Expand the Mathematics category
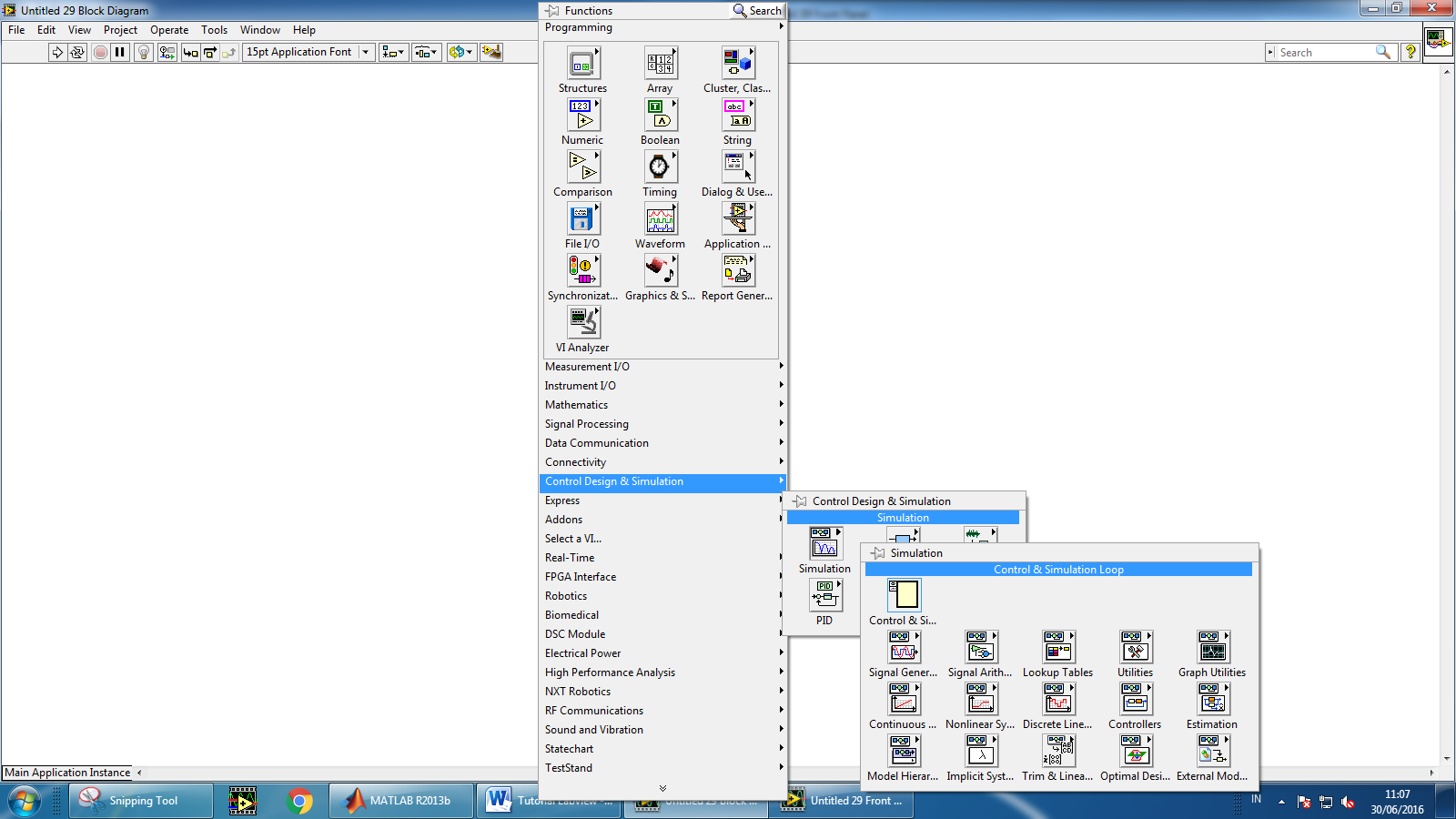 pyautogui.click(x=663, y=405)
